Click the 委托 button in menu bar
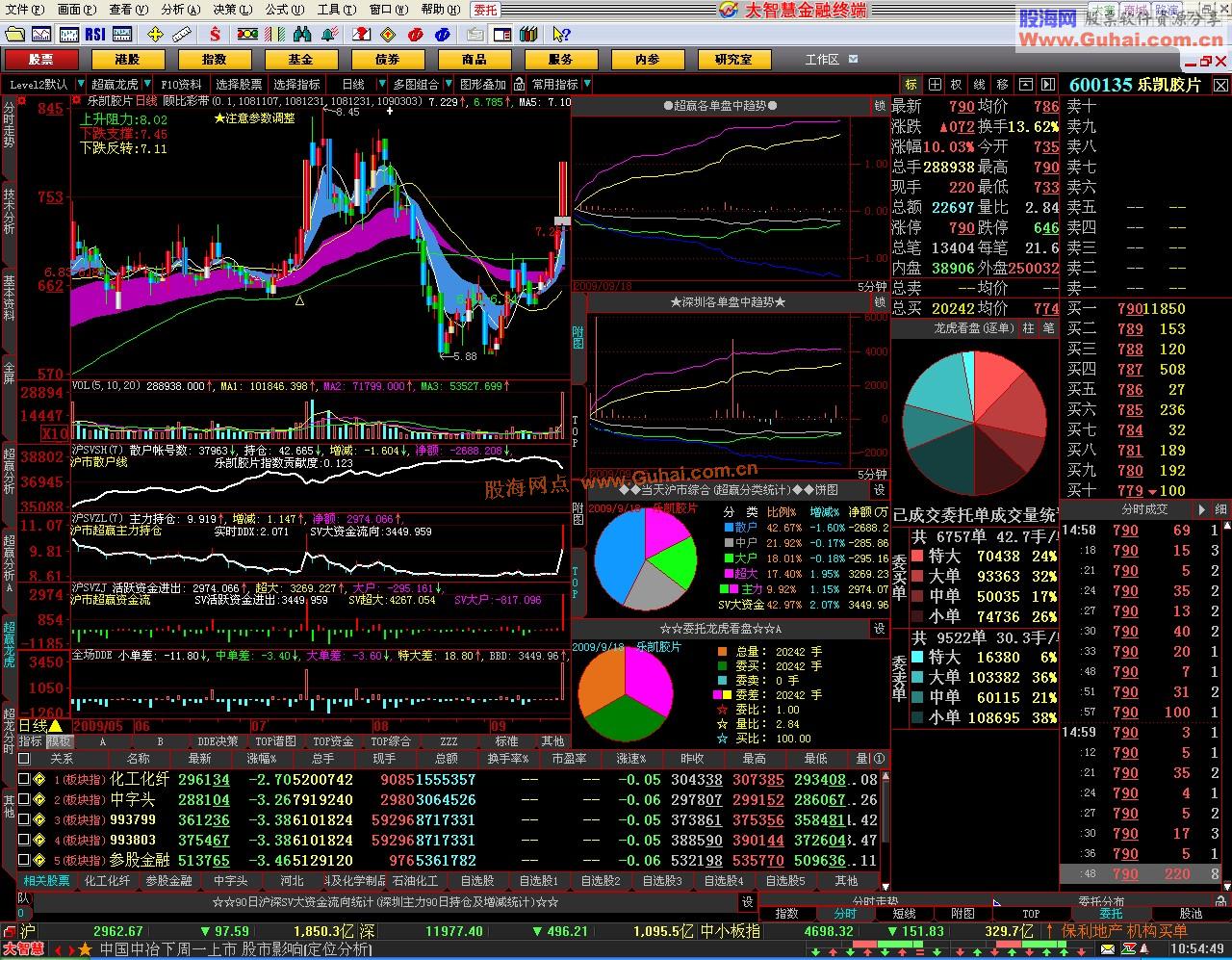1232x960 pixels. tap(485, 10)
